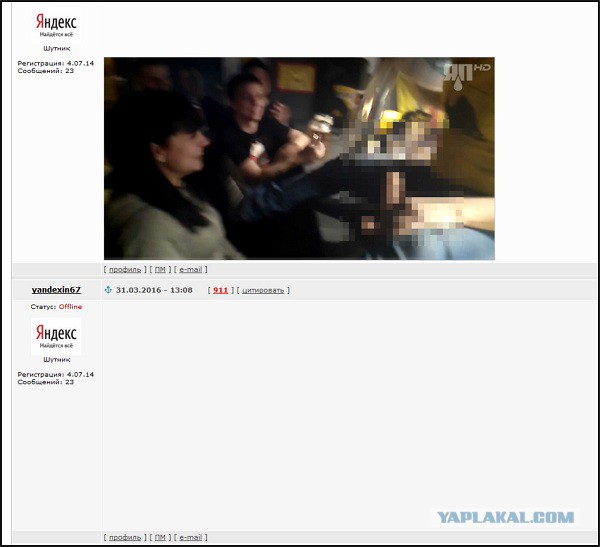Click the anchor permalink icon beside 31.03.2016
This screenshot has height=547, width=600.
(108, 290)
